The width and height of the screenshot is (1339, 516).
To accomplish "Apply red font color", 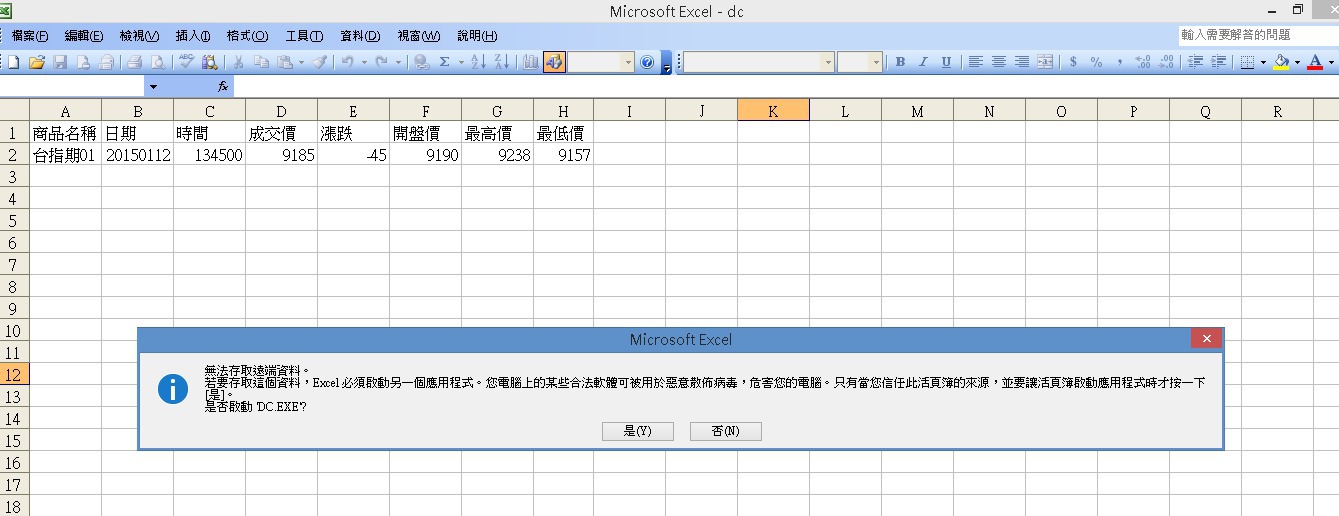I will point(1315,62).
